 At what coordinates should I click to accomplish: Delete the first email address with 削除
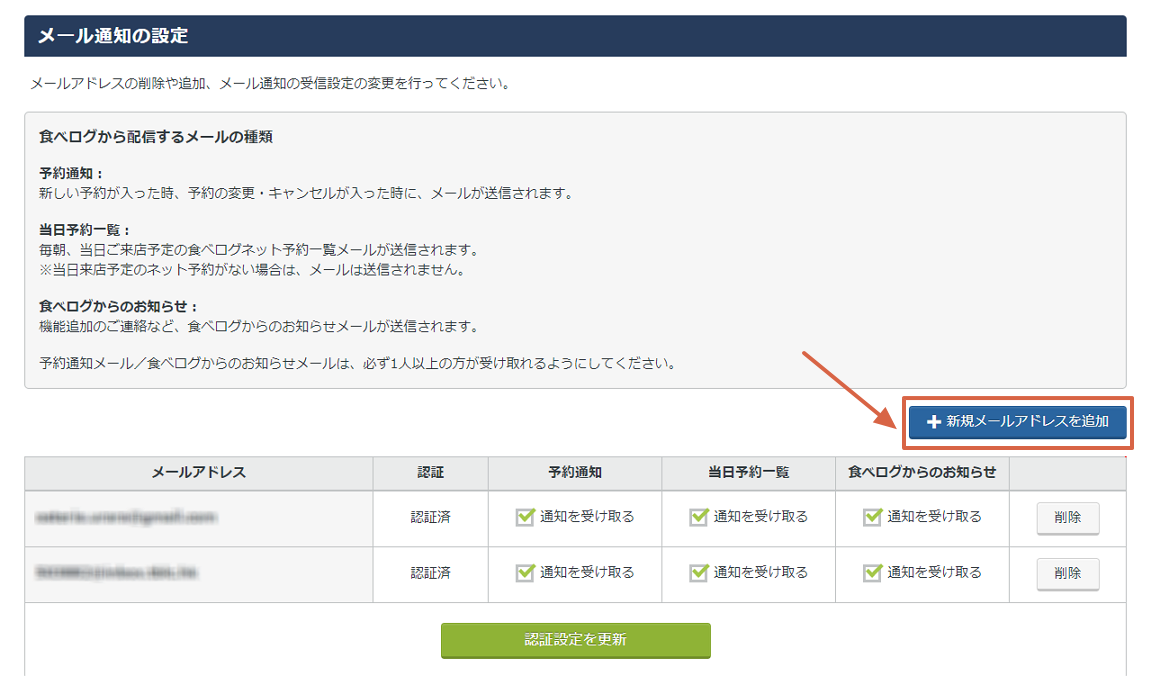1067,518
